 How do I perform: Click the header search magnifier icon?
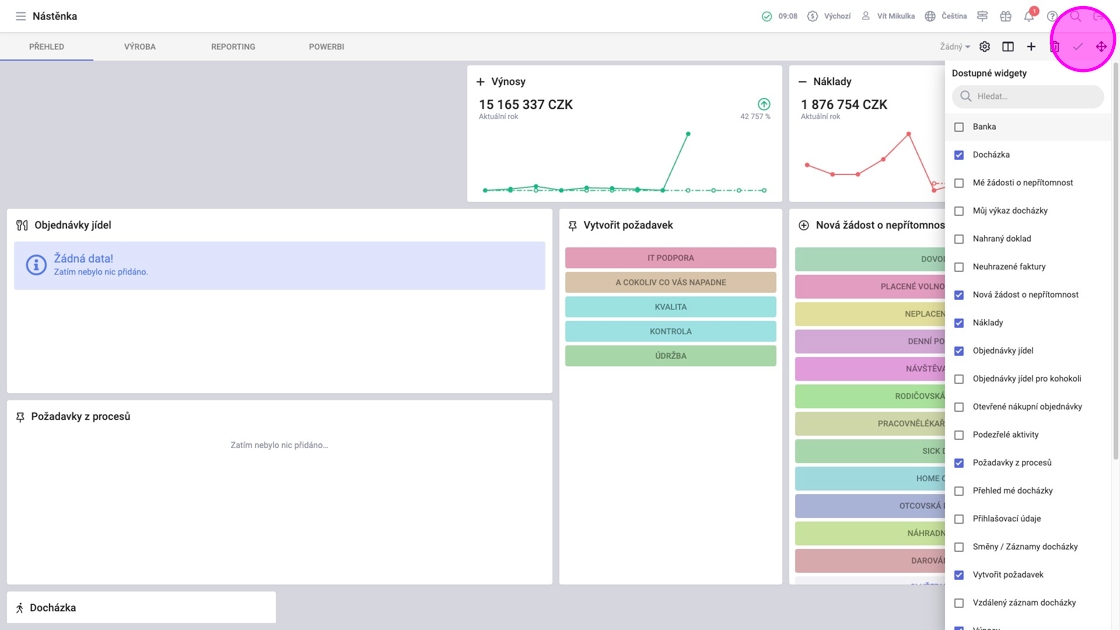point(1075,16)
